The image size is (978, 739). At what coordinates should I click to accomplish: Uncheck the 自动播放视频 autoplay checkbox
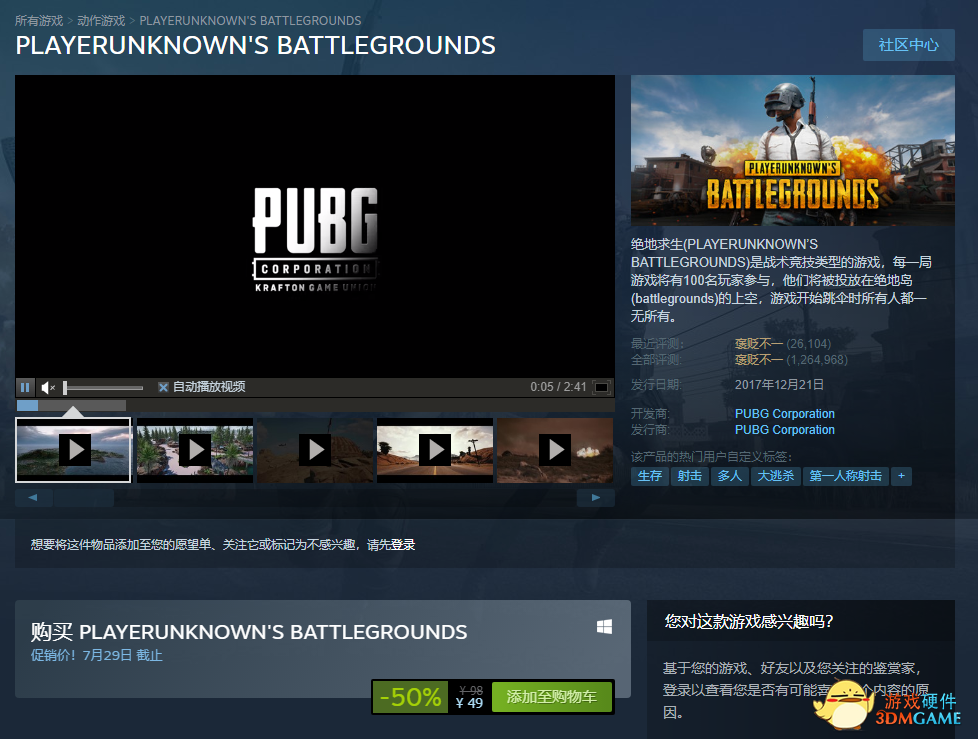coord(163,387)
